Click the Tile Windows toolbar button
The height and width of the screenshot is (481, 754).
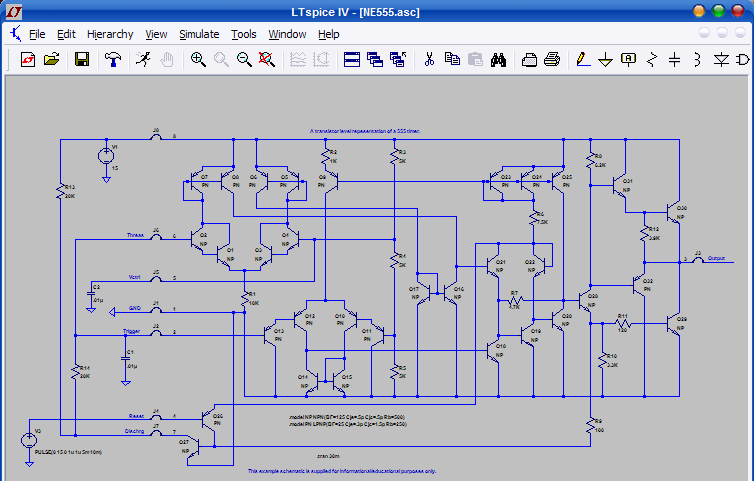coord(352,60)
